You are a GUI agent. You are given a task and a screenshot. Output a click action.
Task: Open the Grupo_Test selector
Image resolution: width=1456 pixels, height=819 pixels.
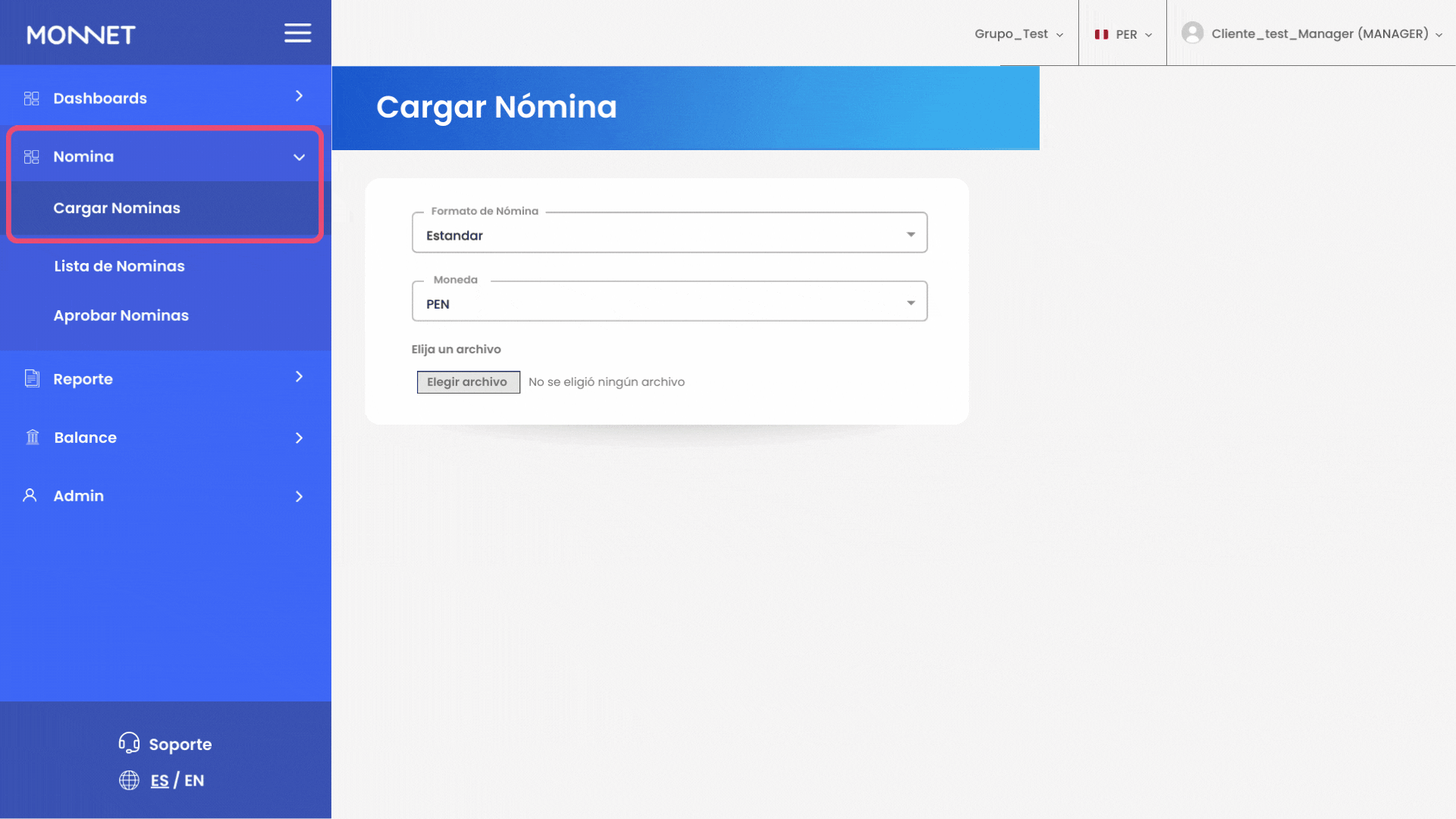(x=1018, y=34)
